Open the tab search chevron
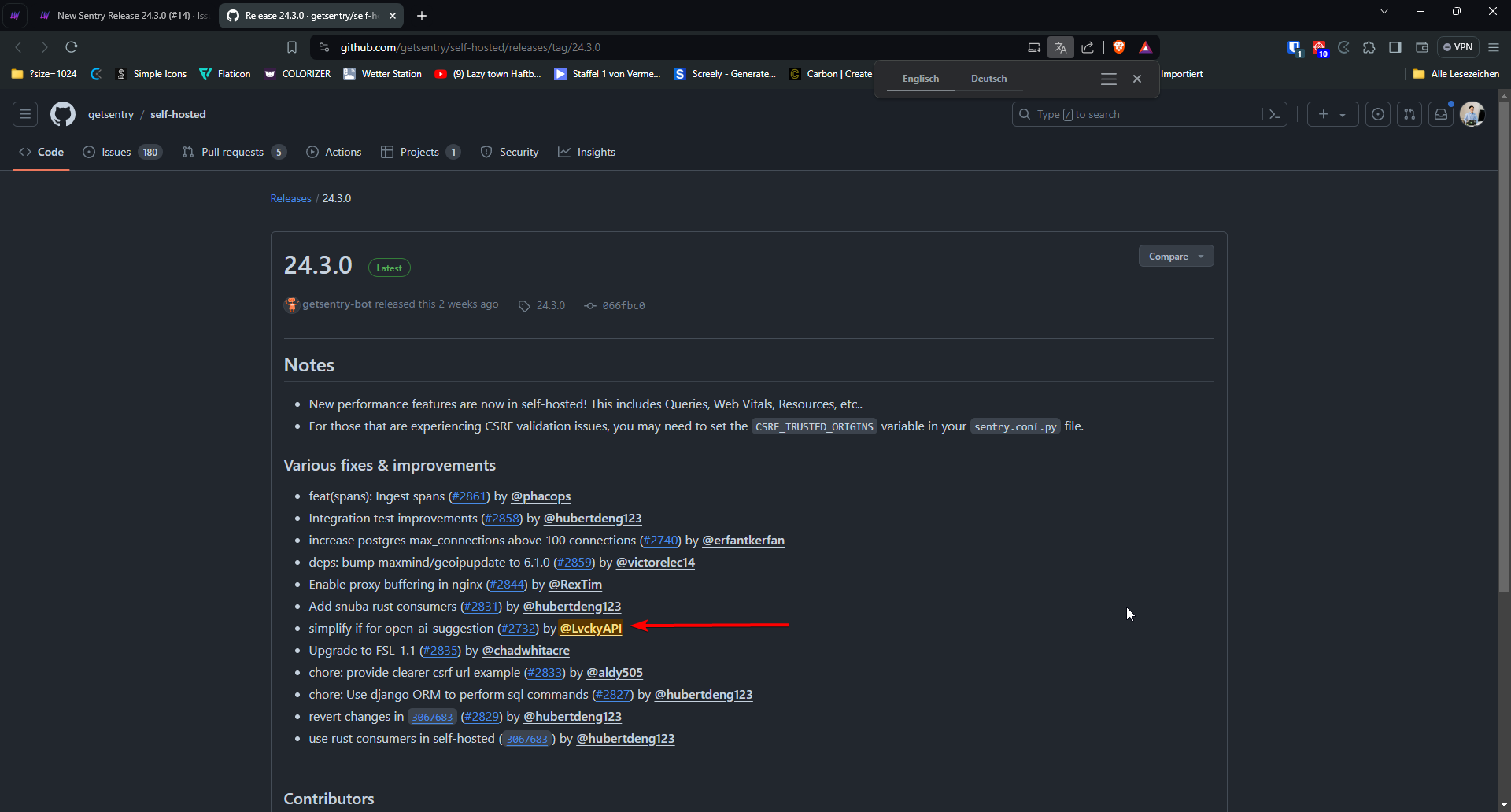1511x812 pixels. [x=1384, y=11]
